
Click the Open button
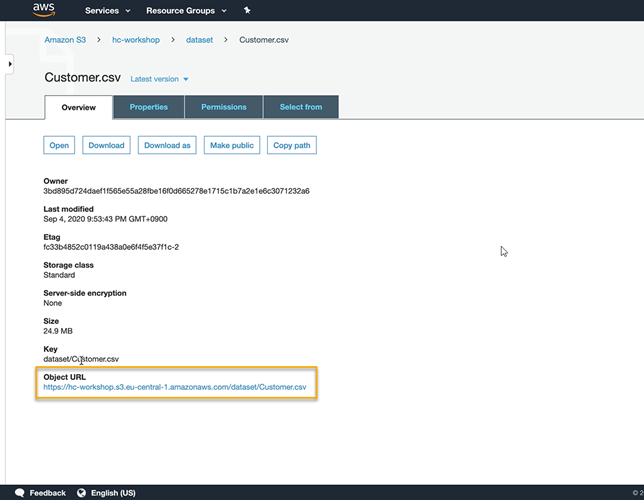pyautogui.click(x=59, y=145)
